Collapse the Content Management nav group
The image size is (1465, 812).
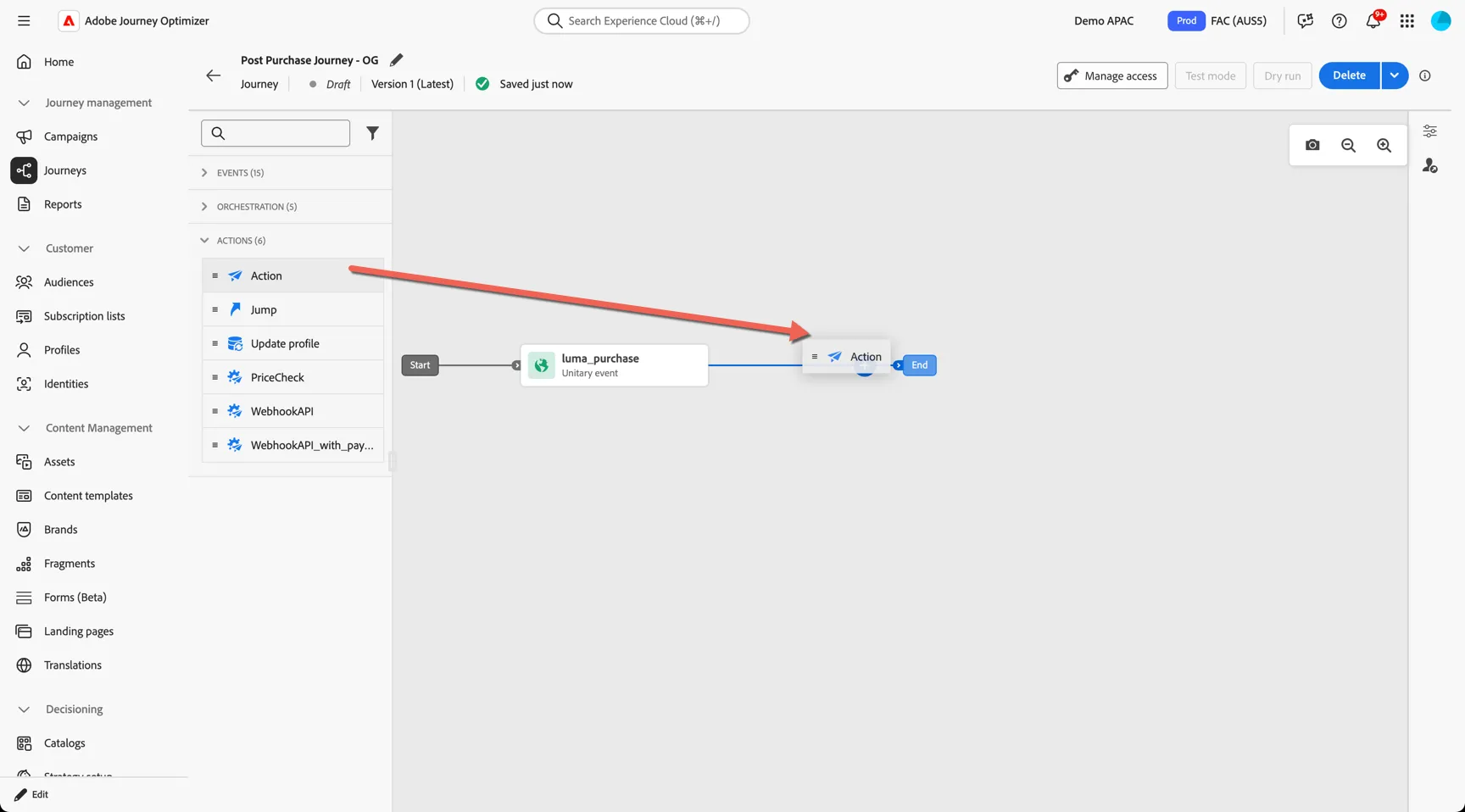[24, 428]
